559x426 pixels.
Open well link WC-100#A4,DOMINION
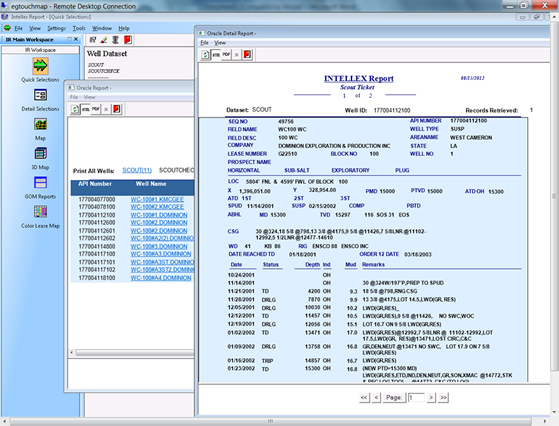pos(161,278)
